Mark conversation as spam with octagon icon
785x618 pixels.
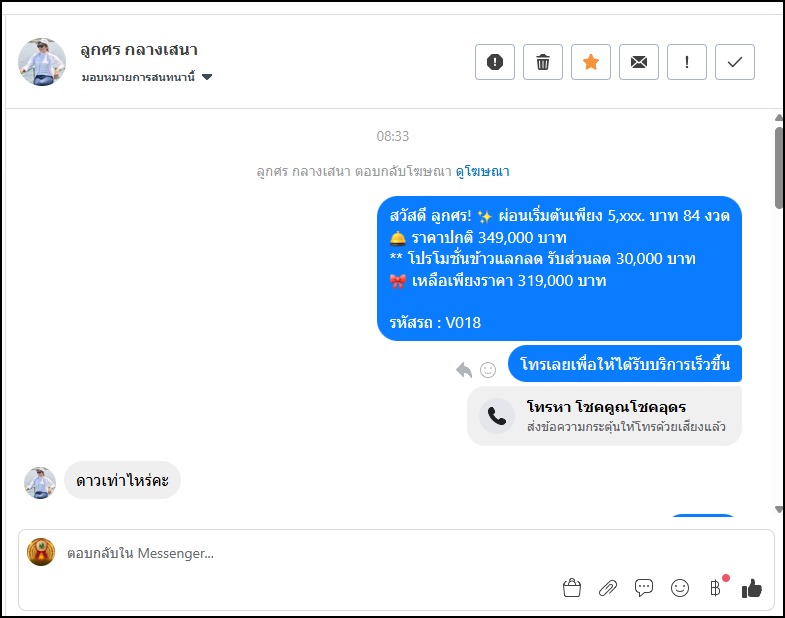(495, 62)
